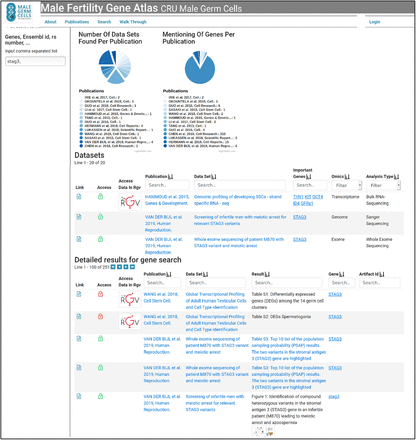Sort Datasets table by Omics column
This screenshot has width=416, height=440.
347,176
